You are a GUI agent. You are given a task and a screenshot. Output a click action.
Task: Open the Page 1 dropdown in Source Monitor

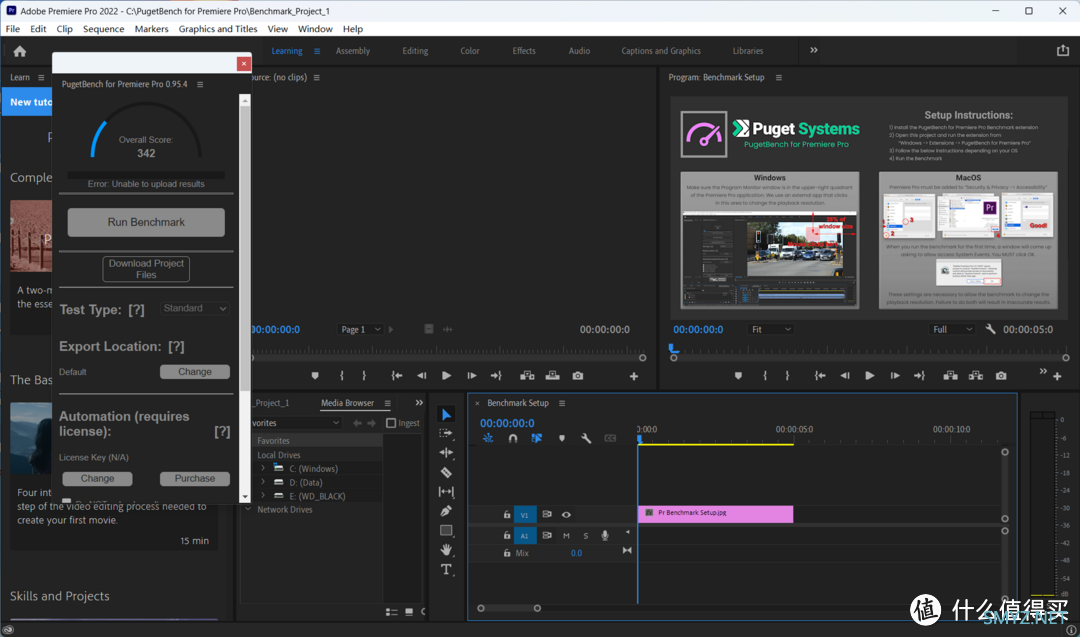click(x=361, y=329)
